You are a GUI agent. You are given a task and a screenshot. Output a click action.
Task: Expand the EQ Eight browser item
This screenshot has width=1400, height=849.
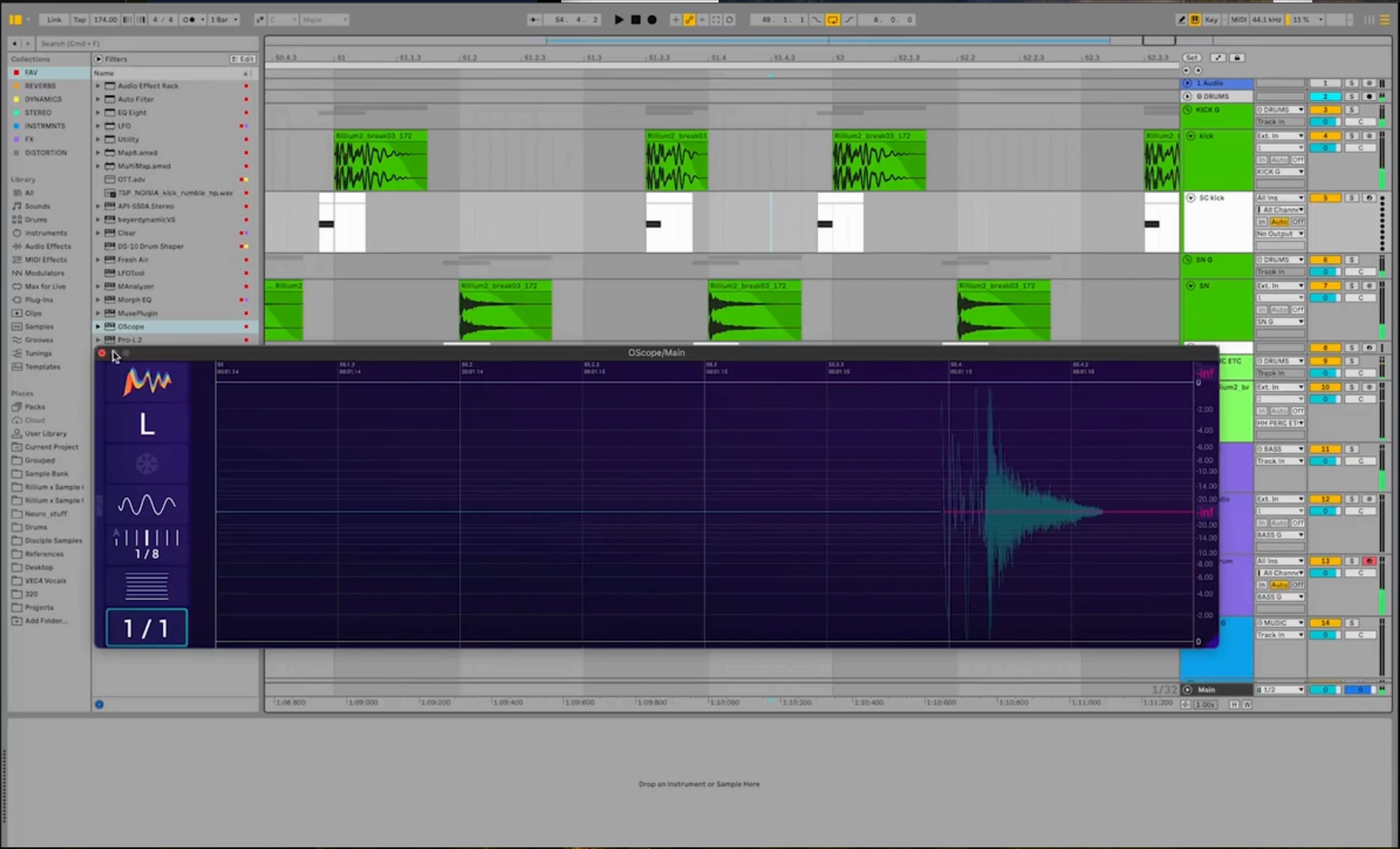tap(98, 112)
